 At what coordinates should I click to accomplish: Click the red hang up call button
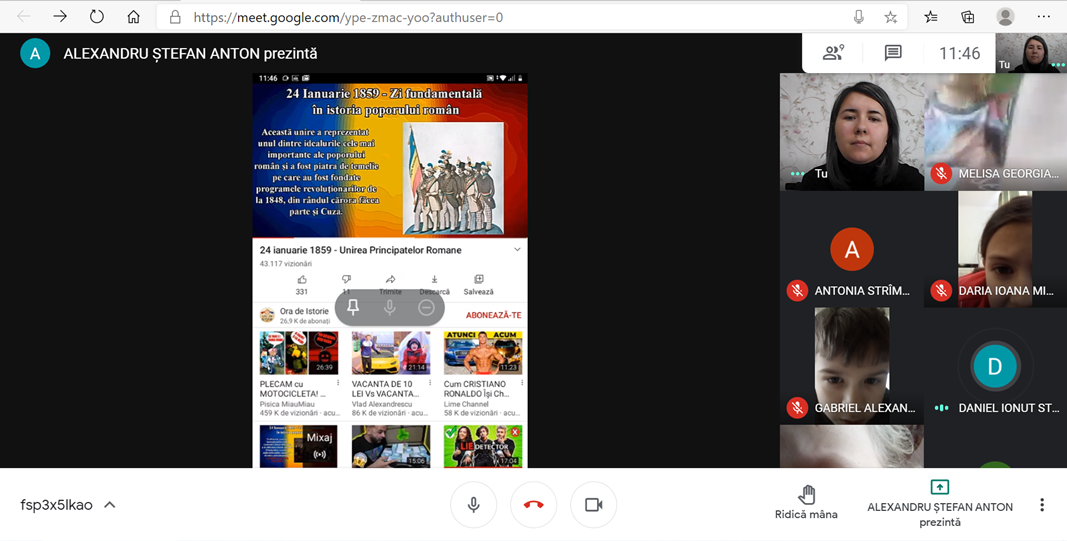(533, 505)
